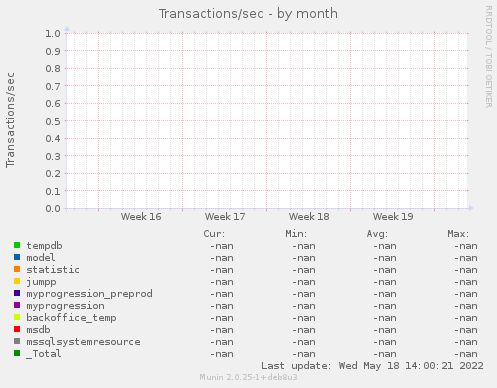
Task: Click the jumpp yellow legend swatch
Action: (x=17, y=281)
